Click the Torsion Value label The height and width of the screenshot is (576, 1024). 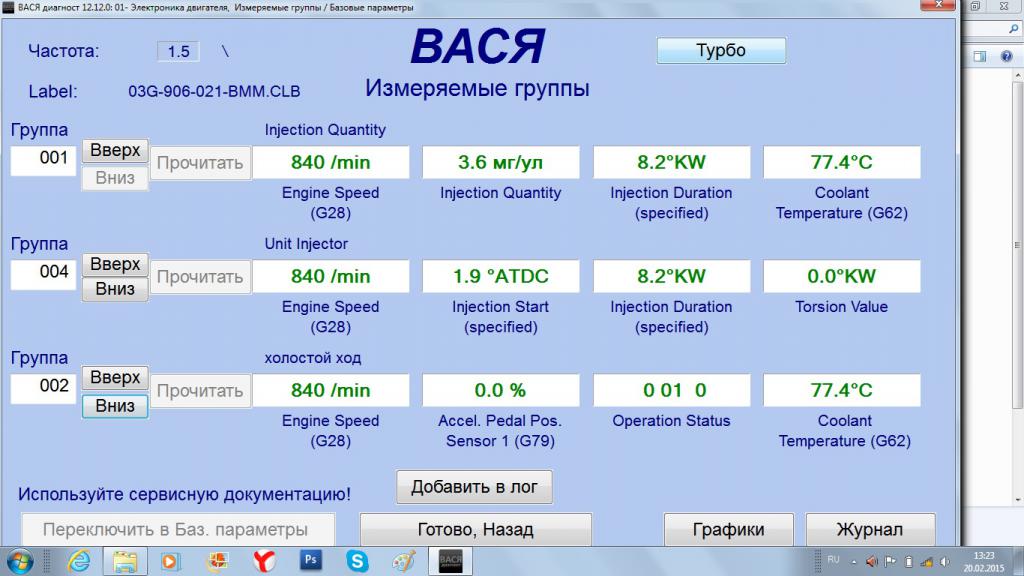tap(841, 307)
